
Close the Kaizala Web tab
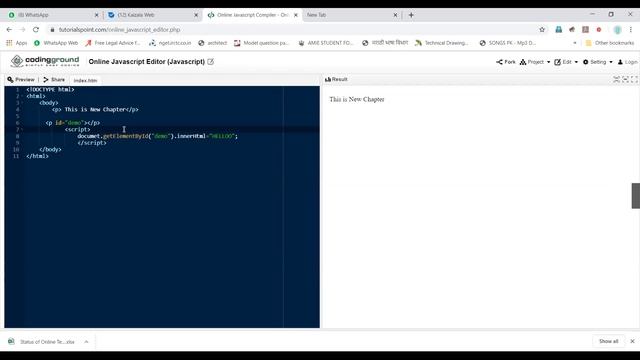click(x=196, y=15)
